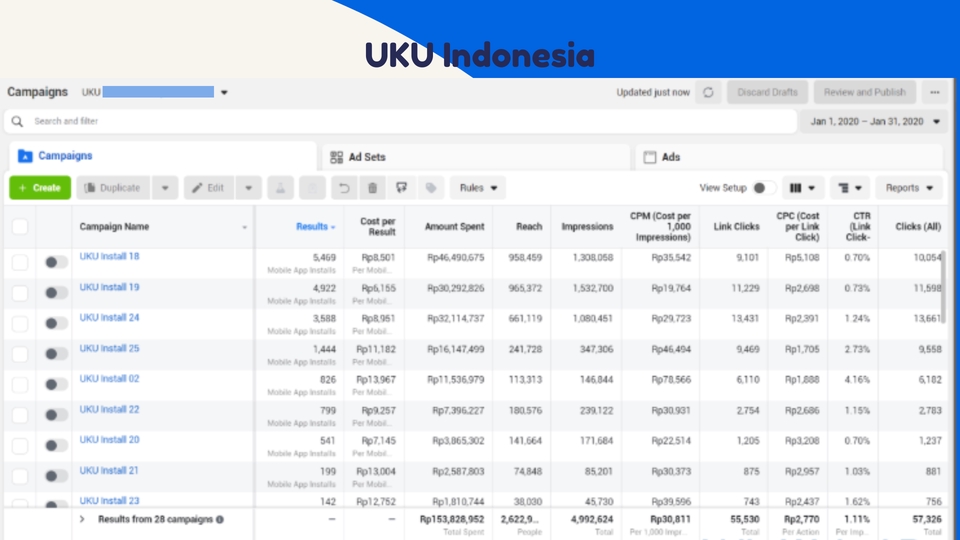Check the select-all header checkbox
Image resolution: width=960 pixels, height=540 pixels.
coord(20,227)
